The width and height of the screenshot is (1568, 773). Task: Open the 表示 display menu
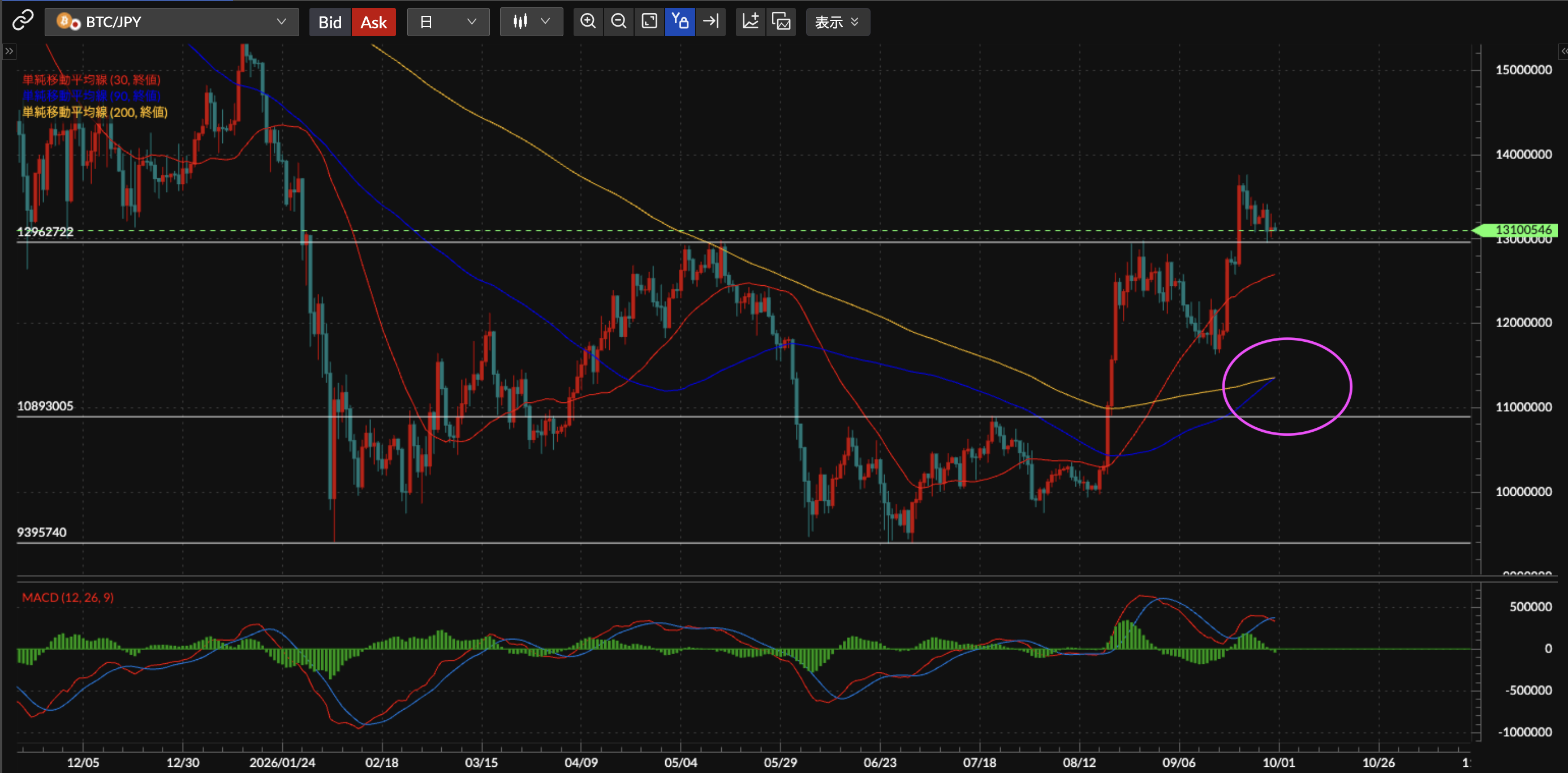pyautogui.click(x=838, y=22)
